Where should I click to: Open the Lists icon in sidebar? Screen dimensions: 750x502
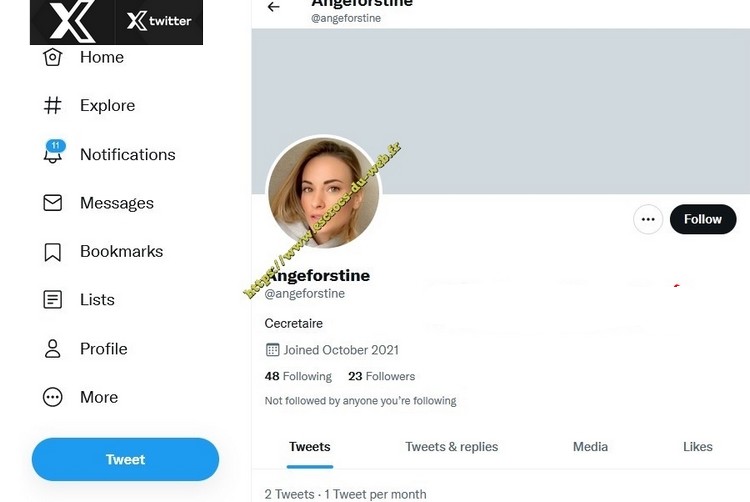[x=53, y=300]
